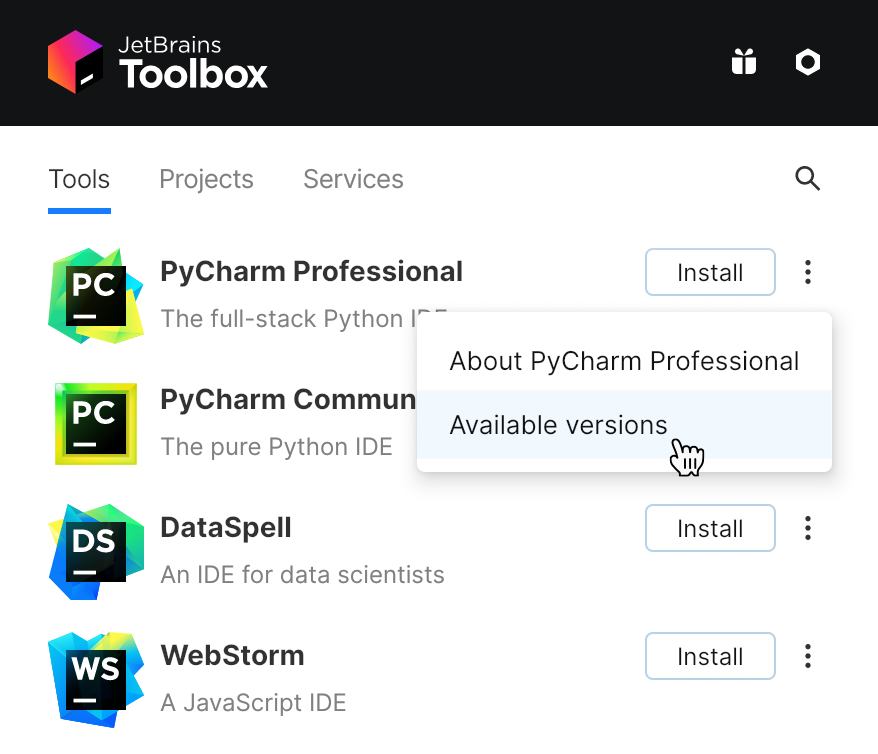Click the WebStorm app icon
This screenshot has height=754, width=878.
(x=95, y=679)
